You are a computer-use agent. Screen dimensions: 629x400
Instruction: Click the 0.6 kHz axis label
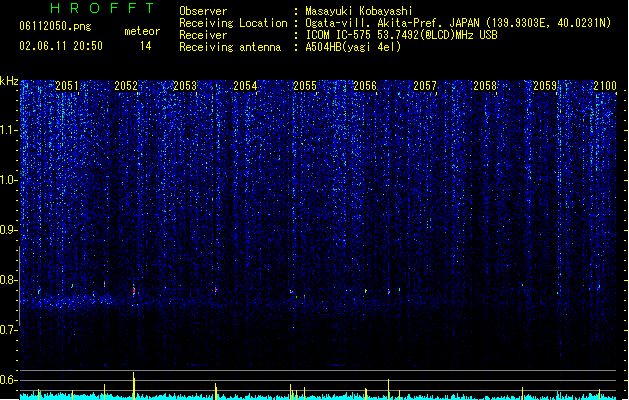click(8, 380)
